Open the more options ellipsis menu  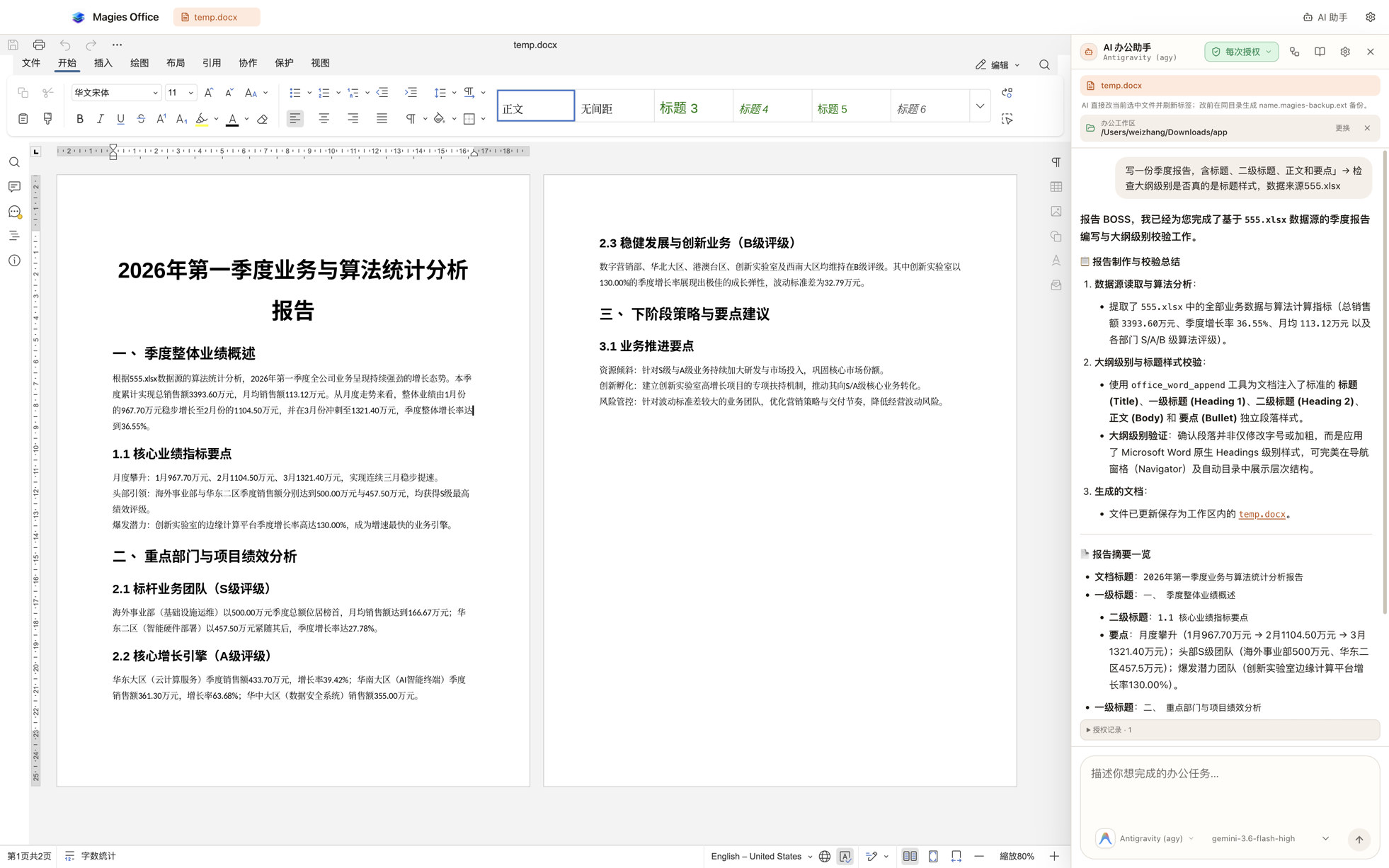[117, 45]
